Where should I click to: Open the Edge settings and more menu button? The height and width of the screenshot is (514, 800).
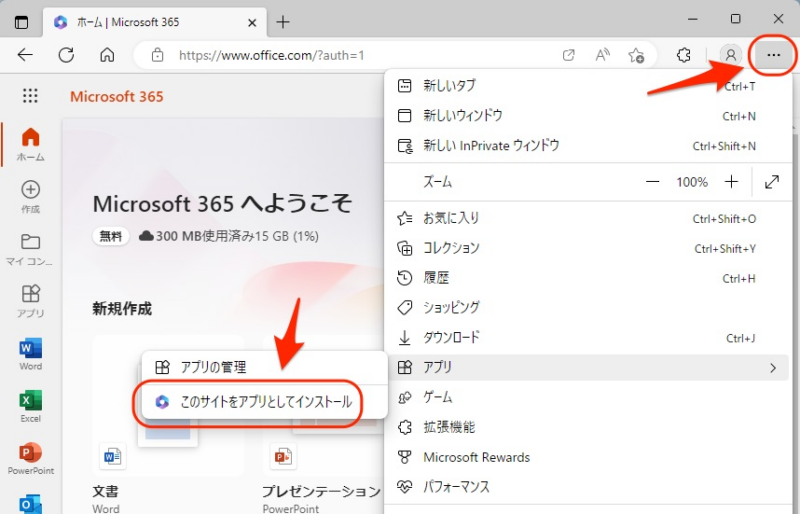coord(773,55)
